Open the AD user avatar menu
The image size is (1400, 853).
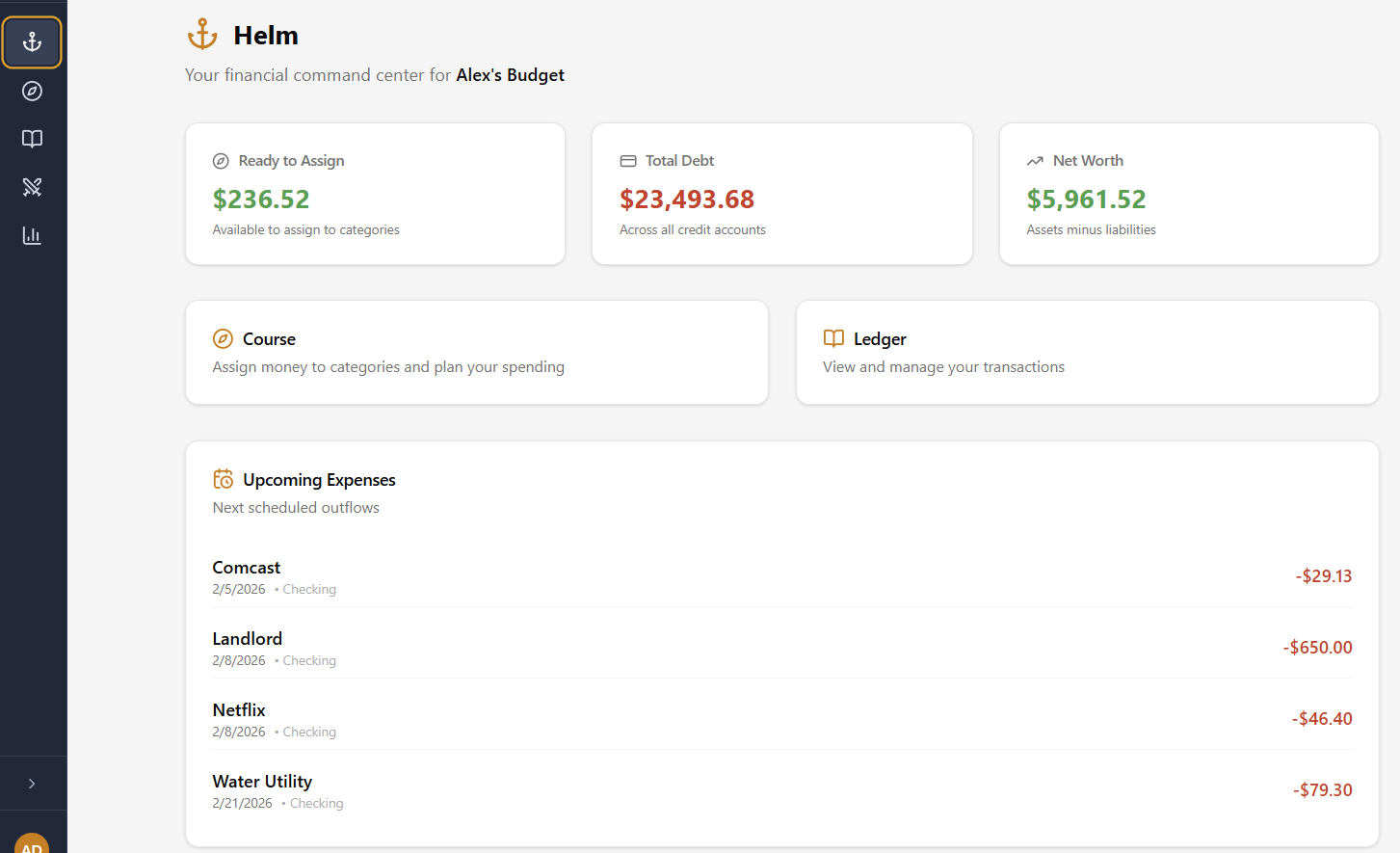[33, 844]
